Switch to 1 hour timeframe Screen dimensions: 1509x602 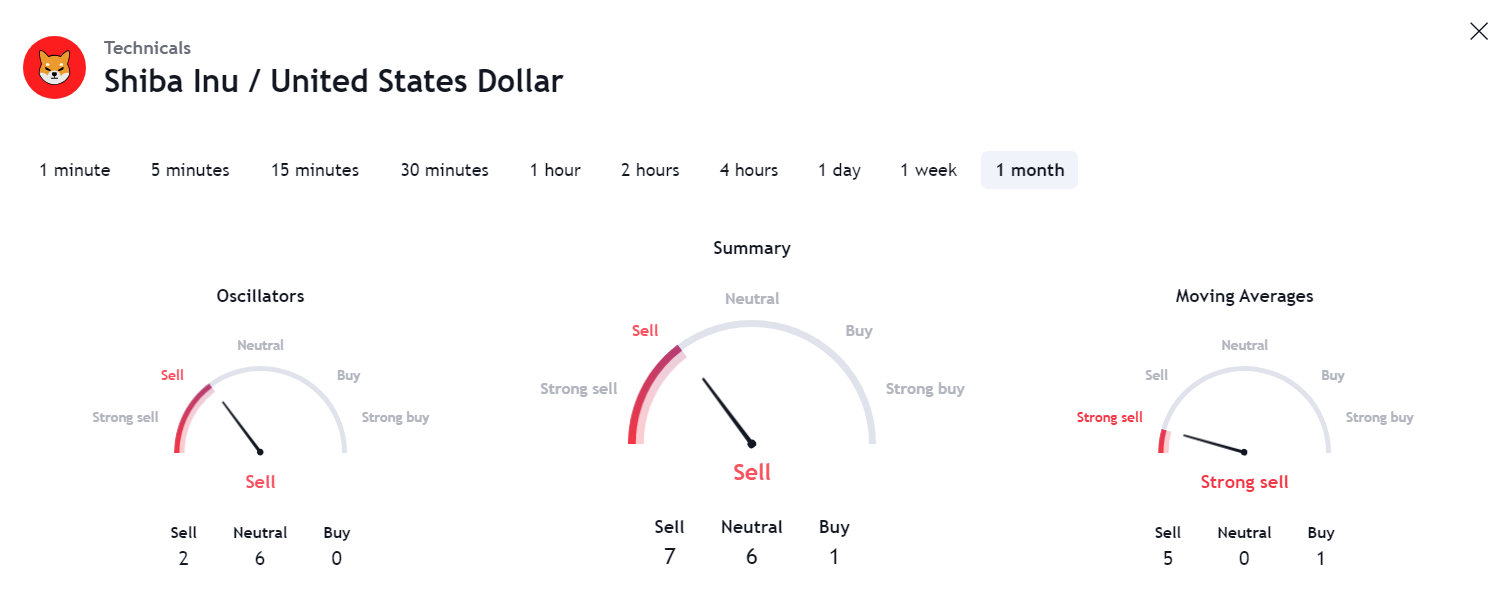coord(555,170)
